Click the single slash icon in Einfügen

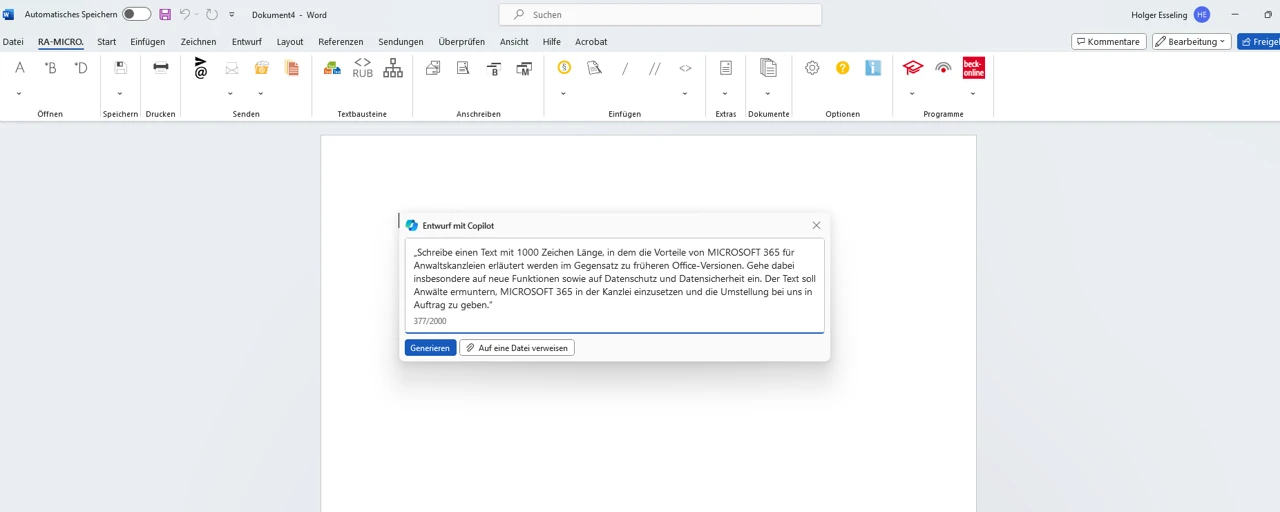click(625, 68)
